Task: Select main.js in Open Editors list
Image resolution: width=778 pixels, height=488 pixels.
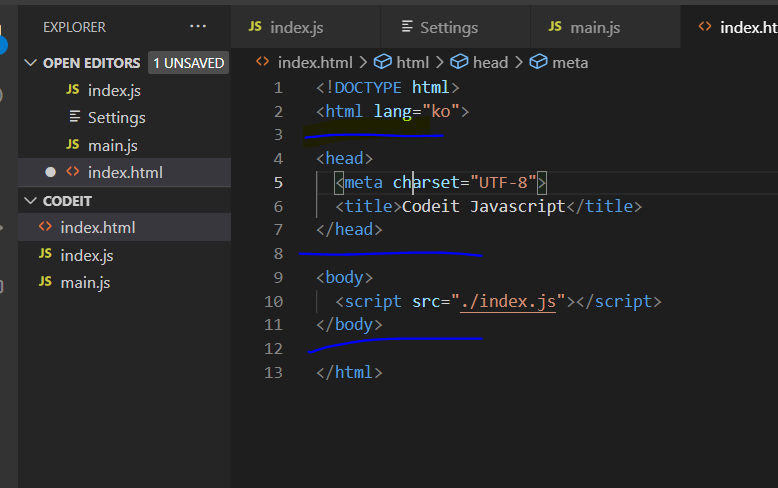Action: click(112, 145)
